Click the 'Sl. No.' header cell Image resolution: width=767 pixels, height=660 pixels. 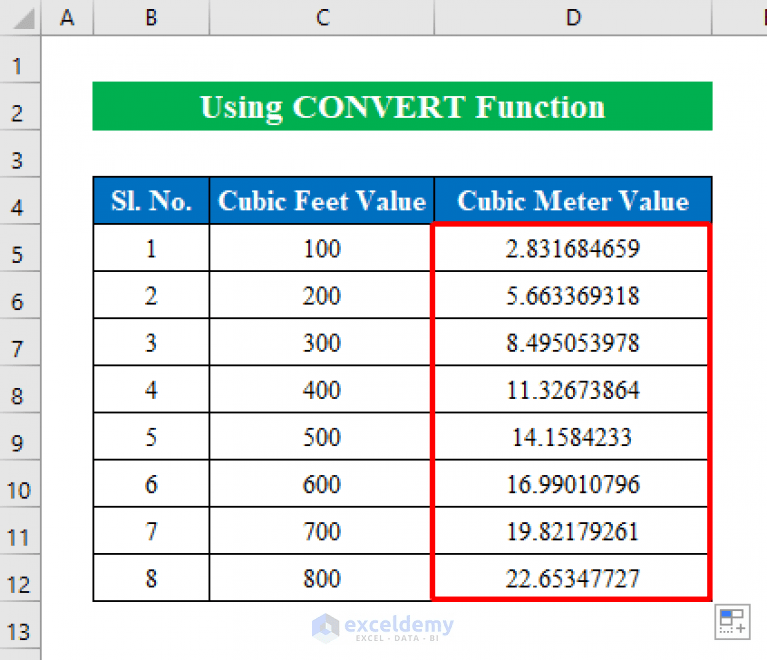click(x=151, y=201)
